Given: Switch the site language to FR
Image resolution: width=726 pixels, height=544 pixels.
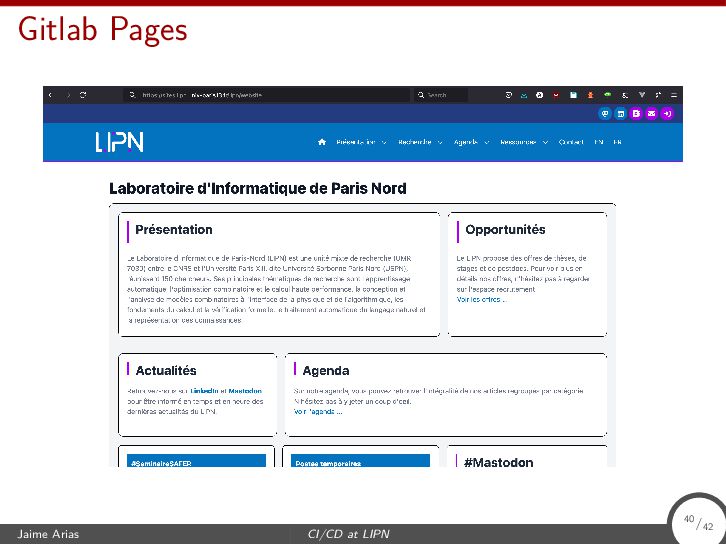Looking at the screenshot, I should pyautogui.click(x=617, y=142).
